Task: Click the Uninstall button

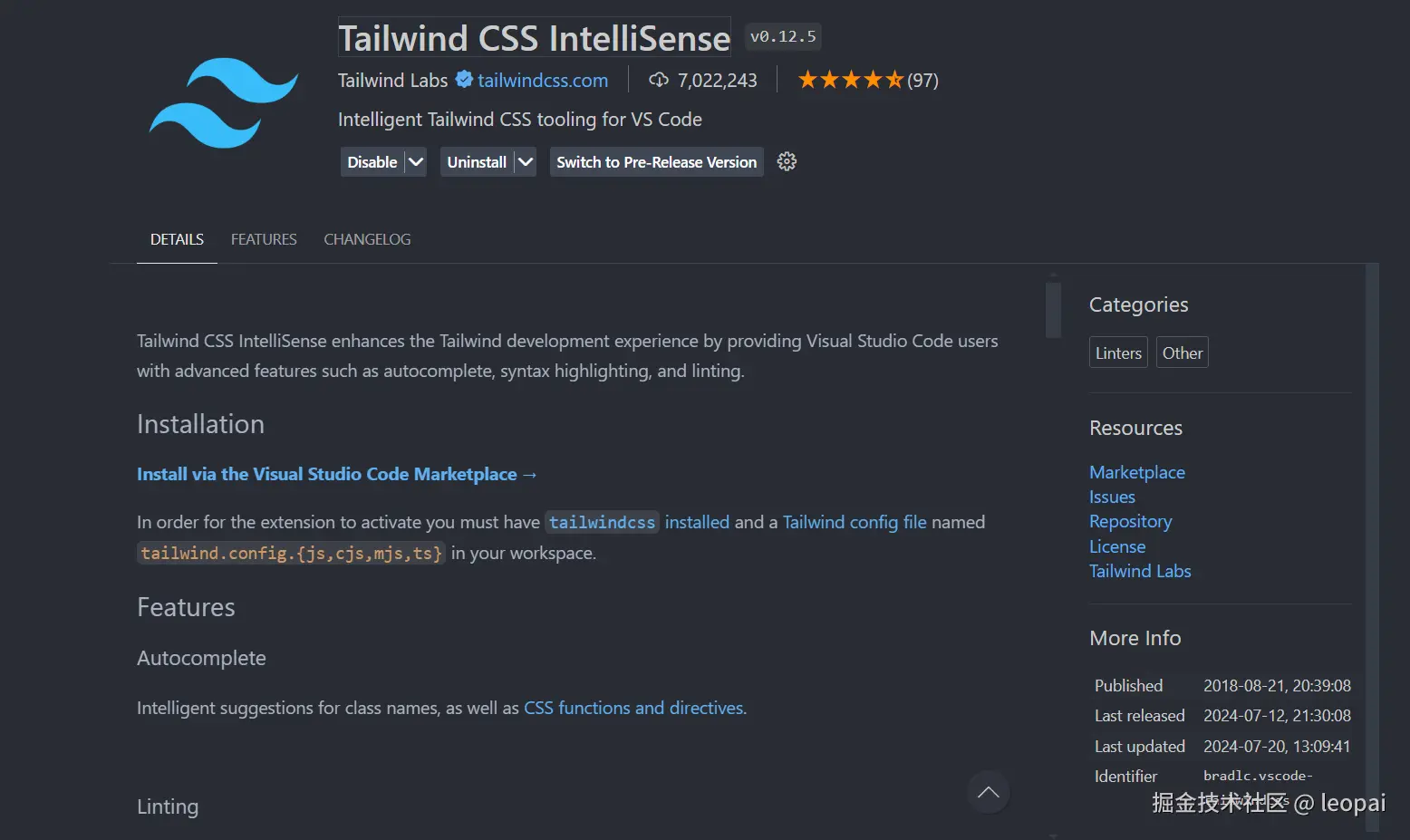Action: click(x=477, y=162)
